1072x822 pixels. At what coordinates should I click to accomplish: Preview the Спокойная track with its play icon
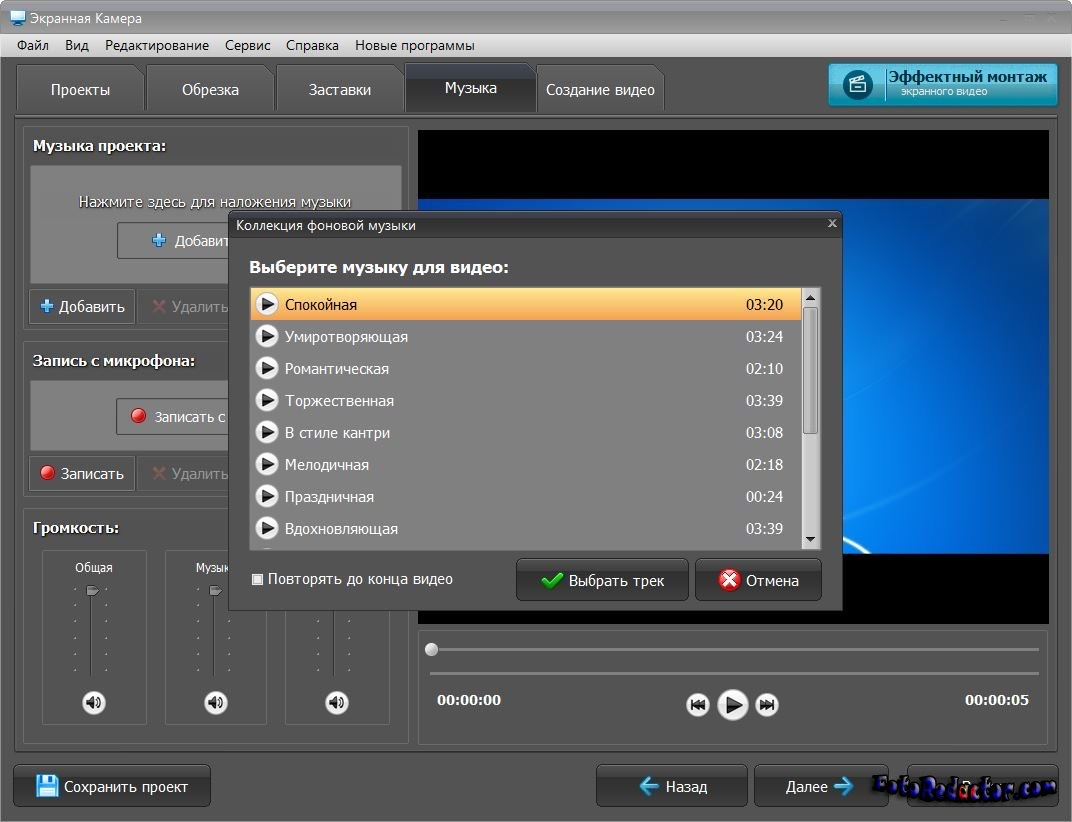coord(267,304)
